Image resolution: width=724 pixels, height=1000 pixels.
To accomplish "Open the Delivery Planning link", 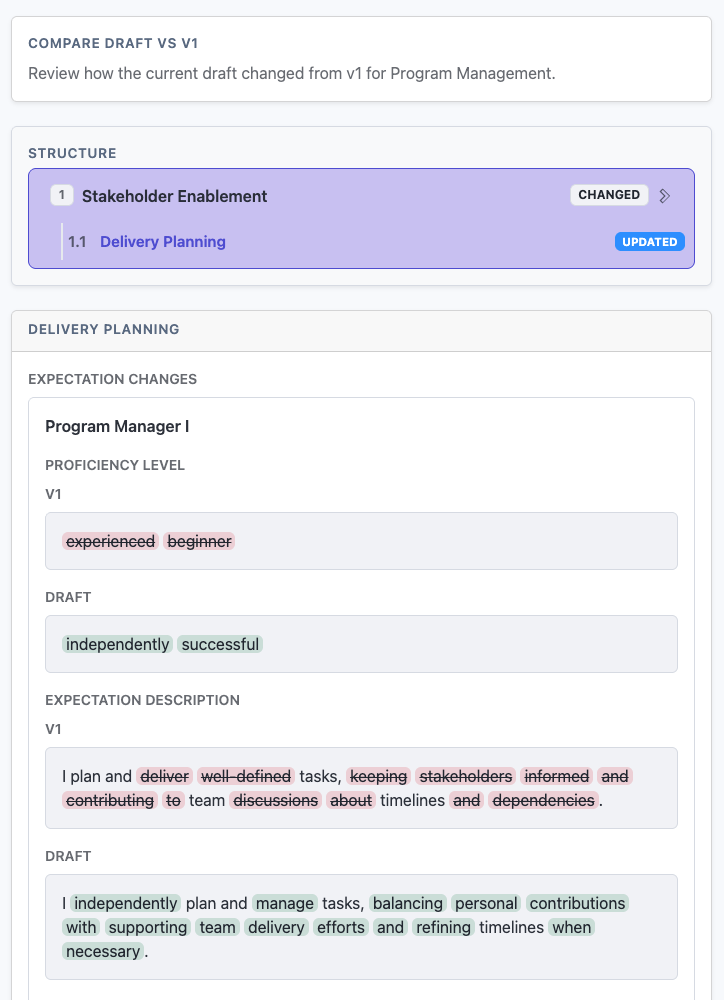I will tap(162, 242).
